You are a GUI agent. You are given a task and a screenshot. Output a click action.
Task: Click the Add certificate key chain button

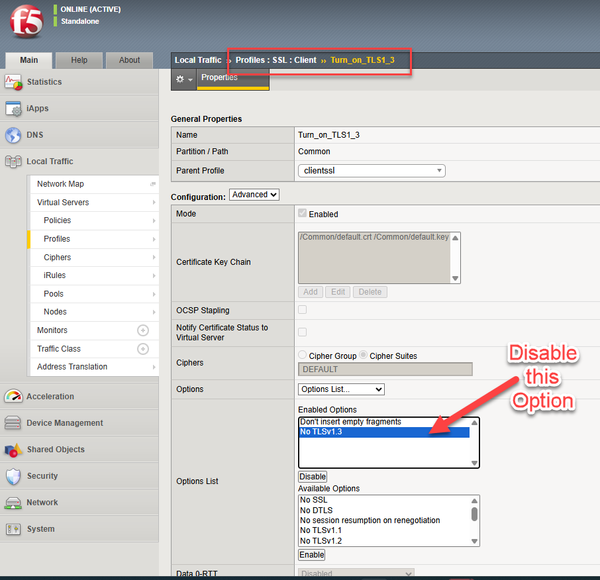[x=310, y=292]
